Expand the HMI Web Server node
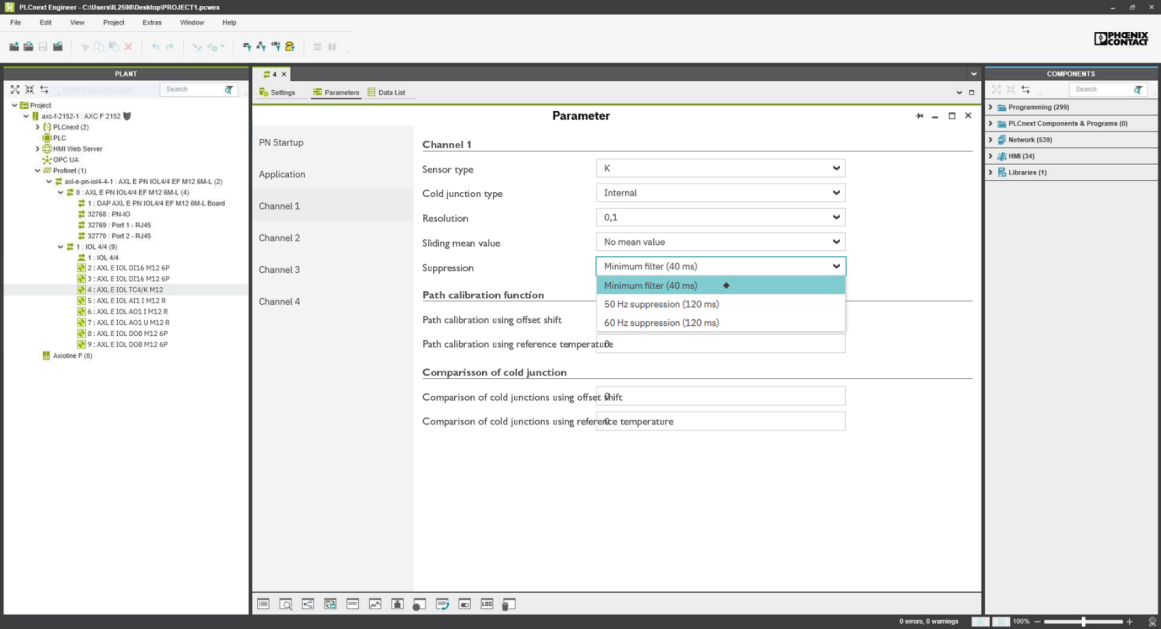 tap(38, 149)
